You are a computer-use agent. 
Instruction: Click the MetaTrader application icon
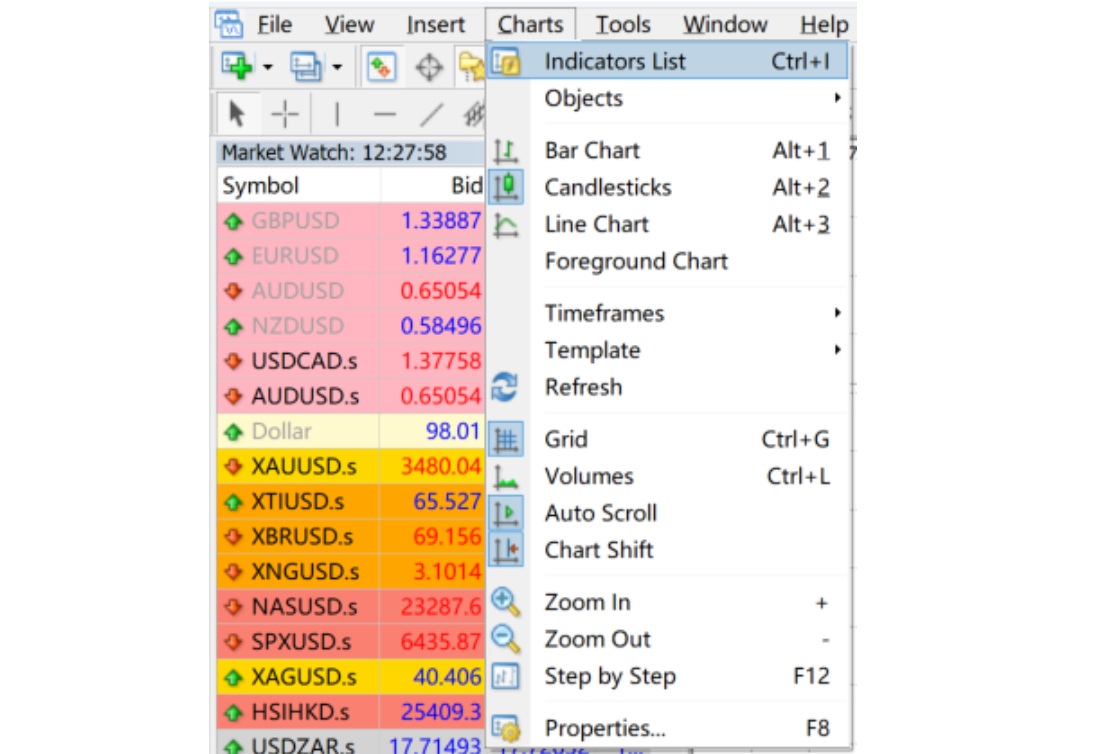coord(229,24)
